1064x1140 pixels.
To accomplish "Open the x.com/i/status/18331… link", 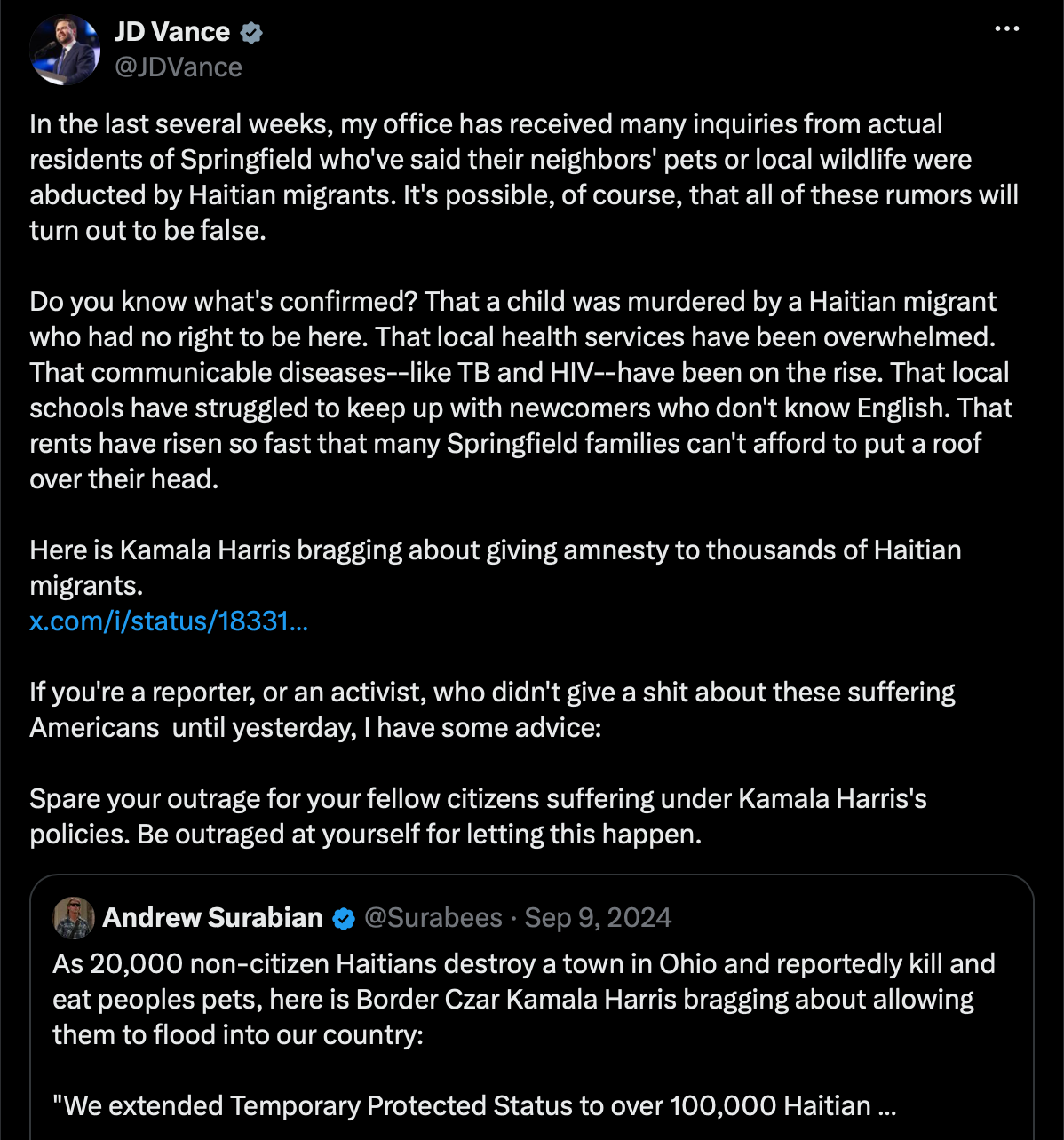I will [169, 621].
